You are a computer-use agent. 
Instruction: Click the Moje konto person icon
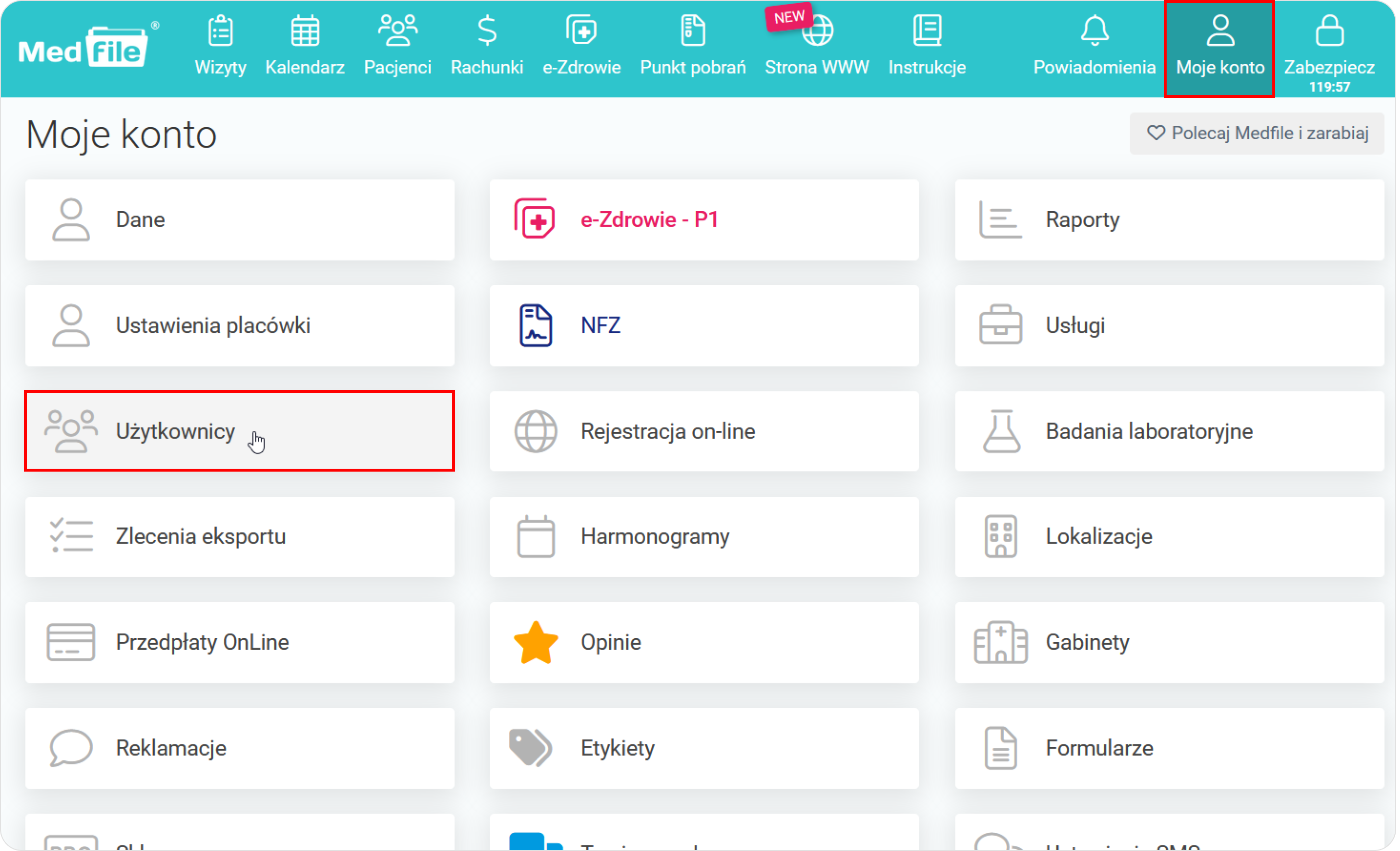1220,30
